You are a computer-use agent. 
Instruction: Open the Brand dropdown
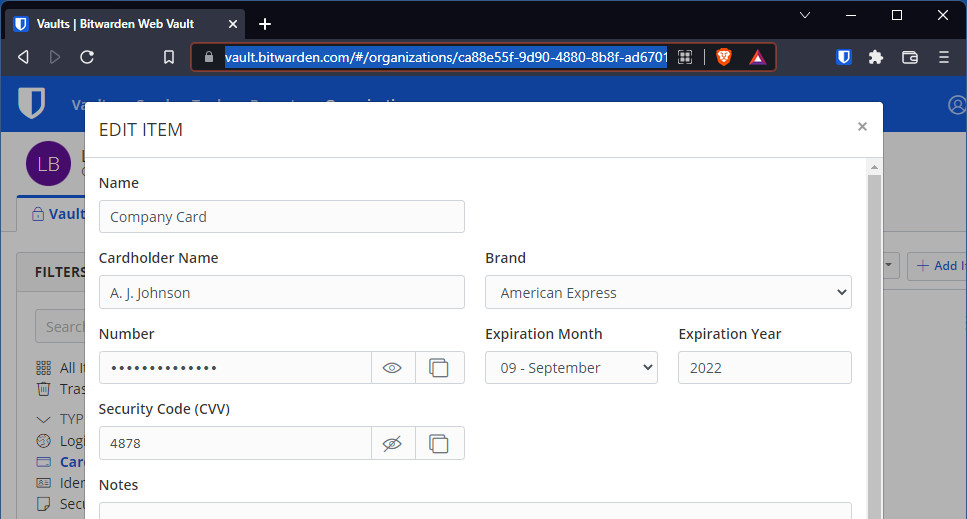click(x=668, y=293)
